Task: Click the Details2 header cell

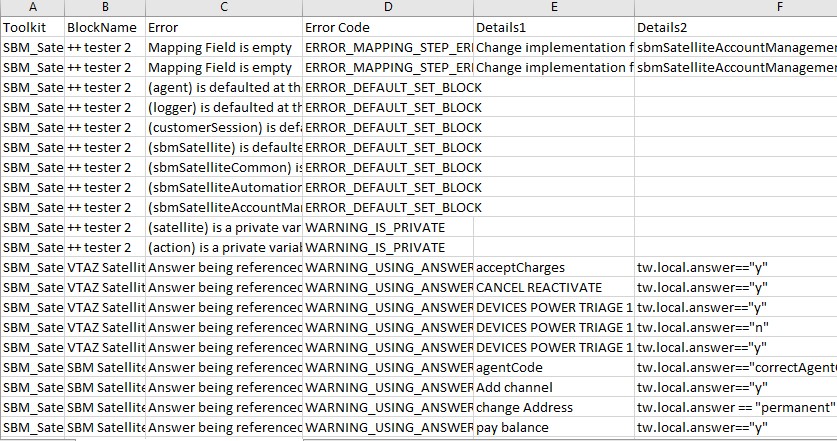Action: (x=735, y=27)
